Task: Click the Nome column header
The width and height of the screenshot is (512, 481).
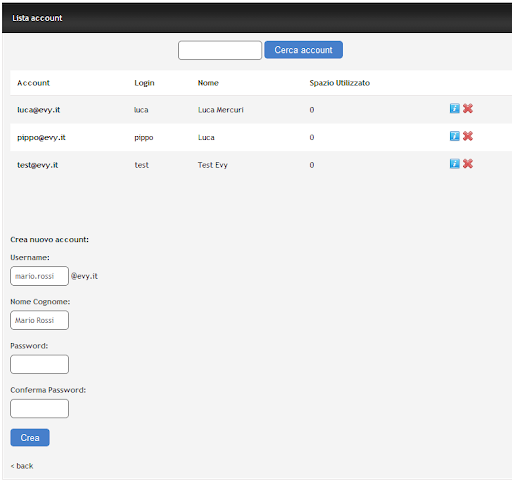Action: (x=208, y=83)
